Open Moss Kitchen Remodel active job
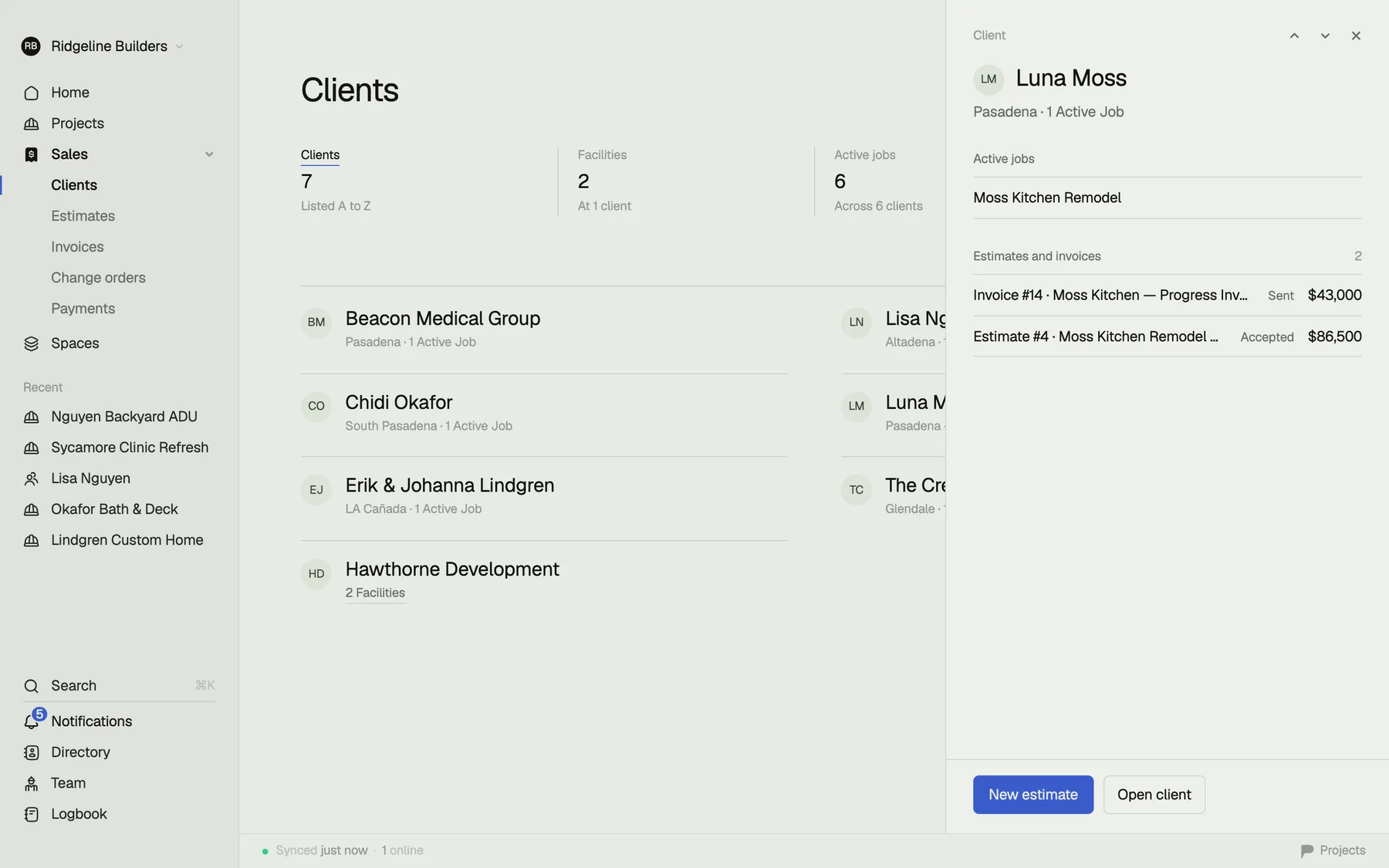1389x868 pixels. (1167, 198)
